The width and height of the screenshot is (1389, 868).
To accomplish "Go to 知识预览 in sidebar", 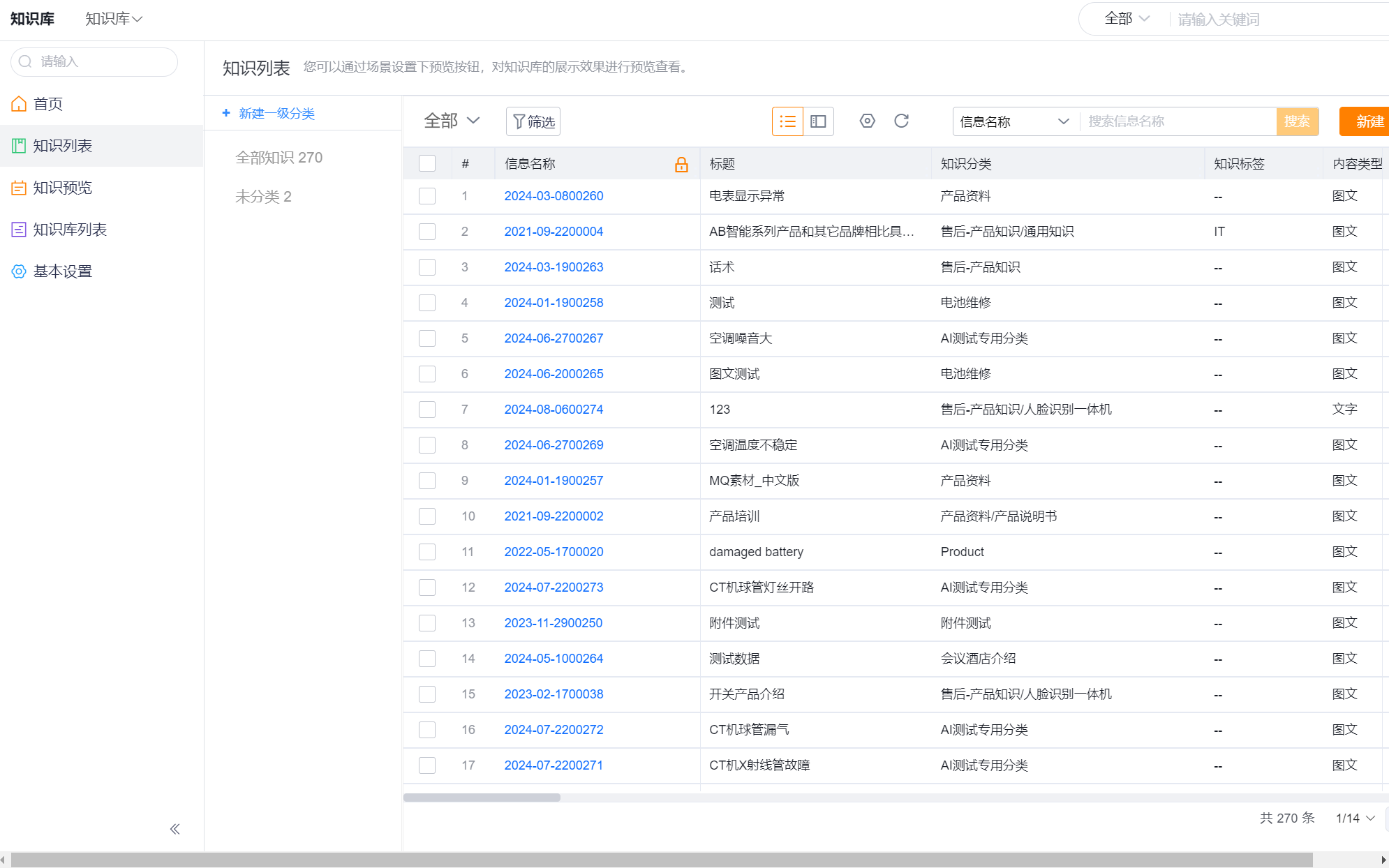I will click(62, 188).
